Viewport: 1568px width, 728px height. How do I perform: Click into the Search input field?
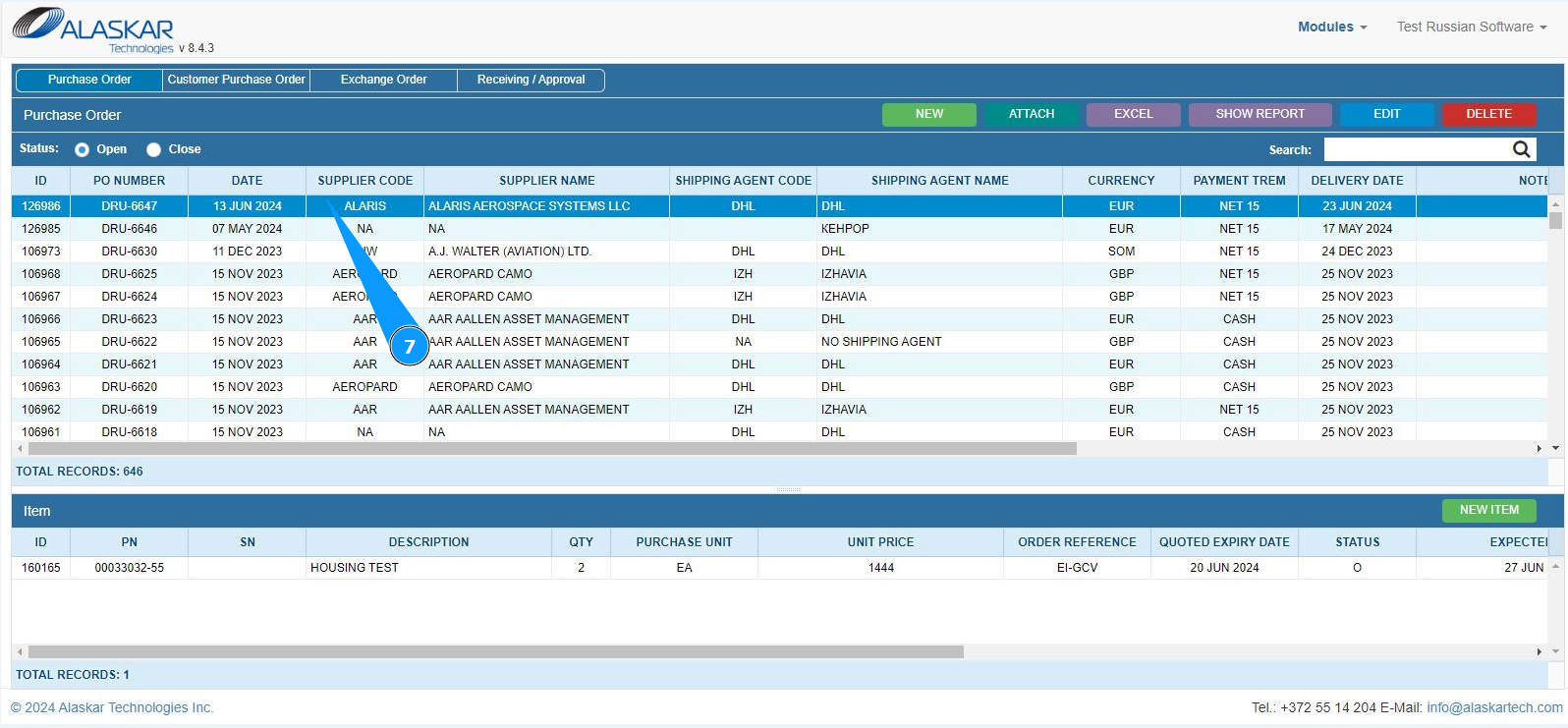pos(1415,149)
